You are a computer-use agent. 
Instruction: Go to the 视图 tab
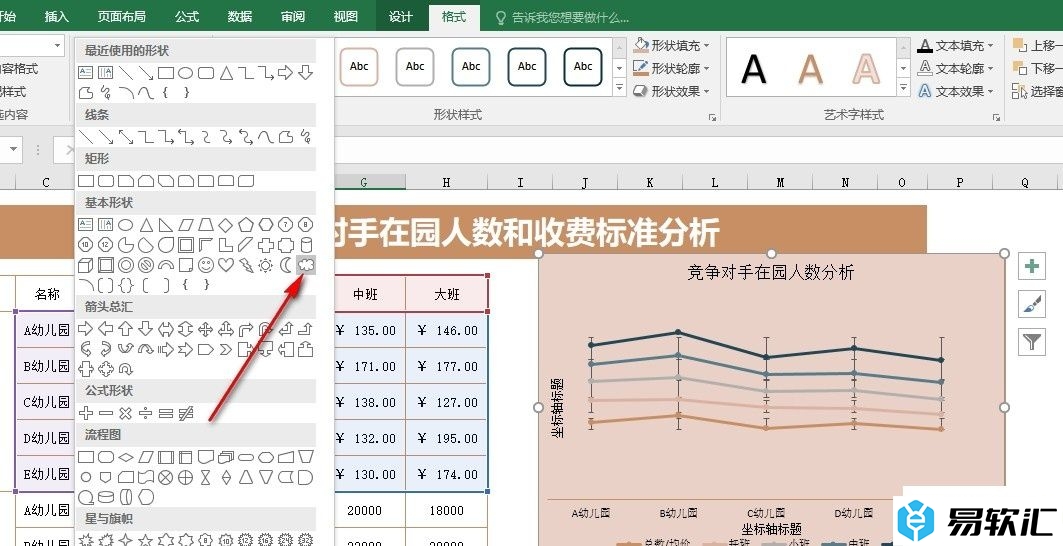(346, 16)
